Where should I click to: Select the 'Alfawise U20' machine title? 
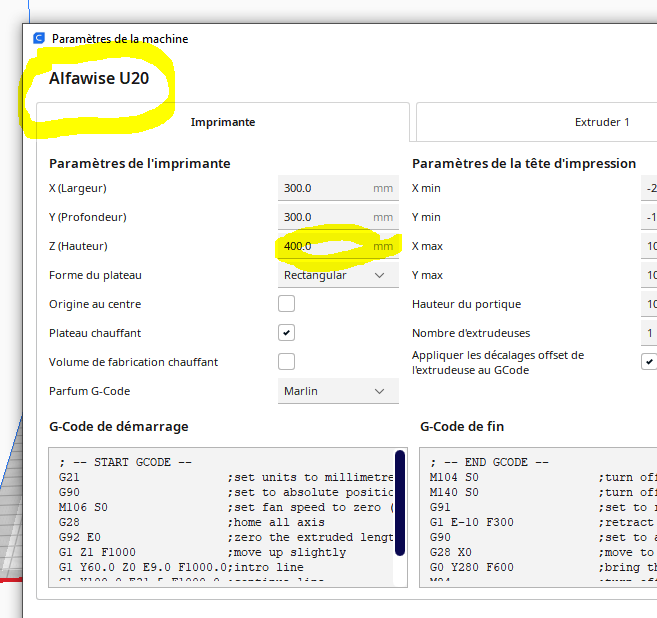99,78
